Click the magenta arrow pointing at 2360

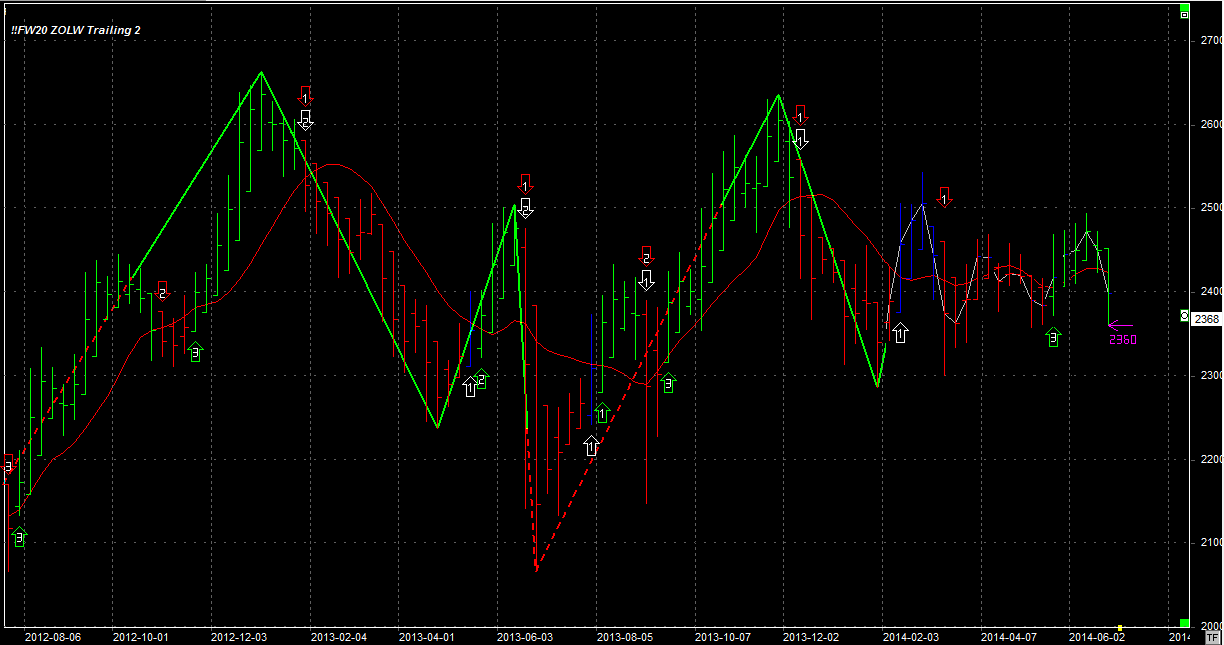coord(1120,325)
